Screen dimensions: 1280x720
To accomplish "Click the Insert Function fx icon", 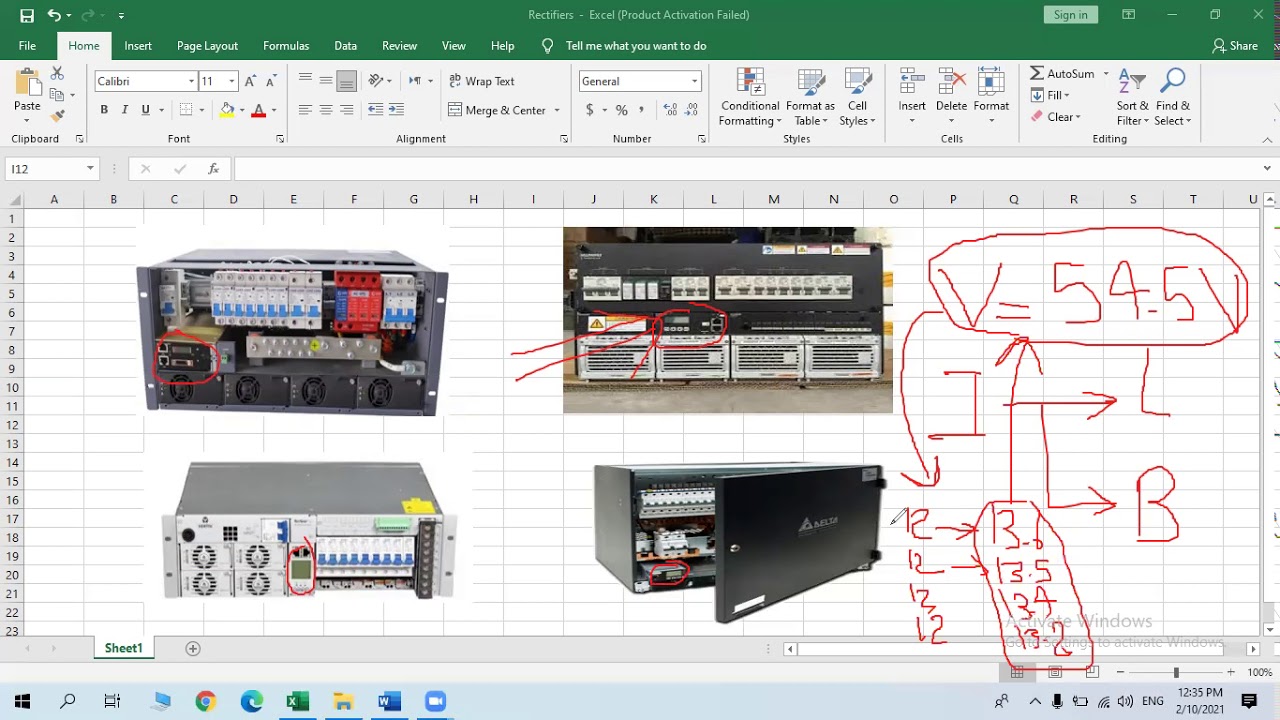I will pyautogui.click(x=213, y=169).
